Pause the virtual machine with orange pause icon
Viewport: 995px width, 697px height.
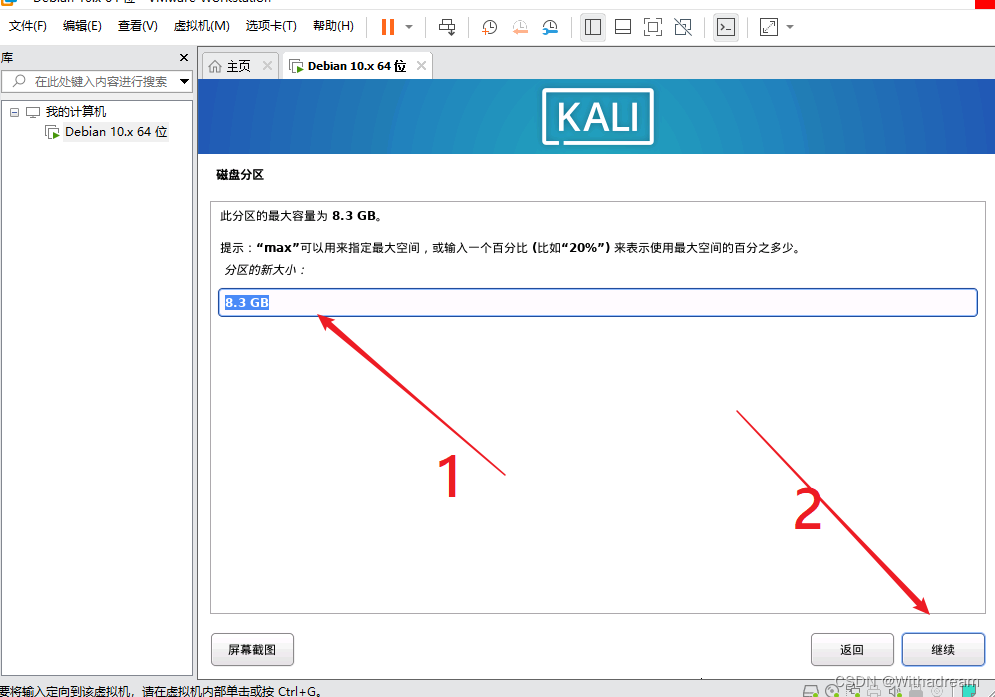pos(388,27)
